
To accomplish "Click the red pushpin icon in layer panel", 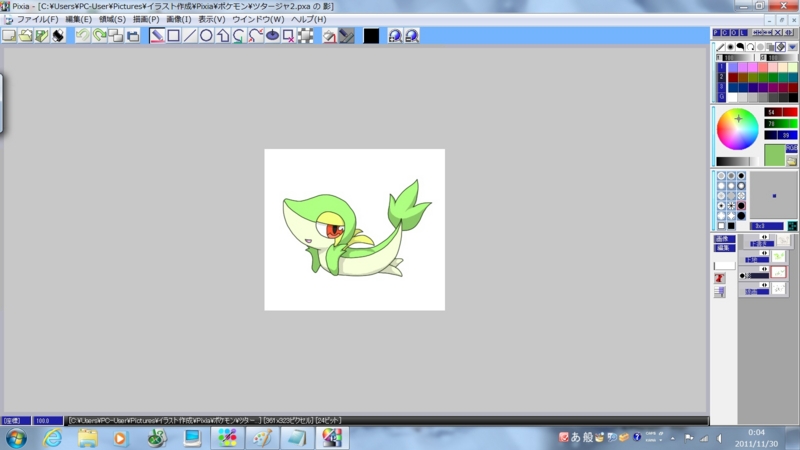I will [719, 278].
